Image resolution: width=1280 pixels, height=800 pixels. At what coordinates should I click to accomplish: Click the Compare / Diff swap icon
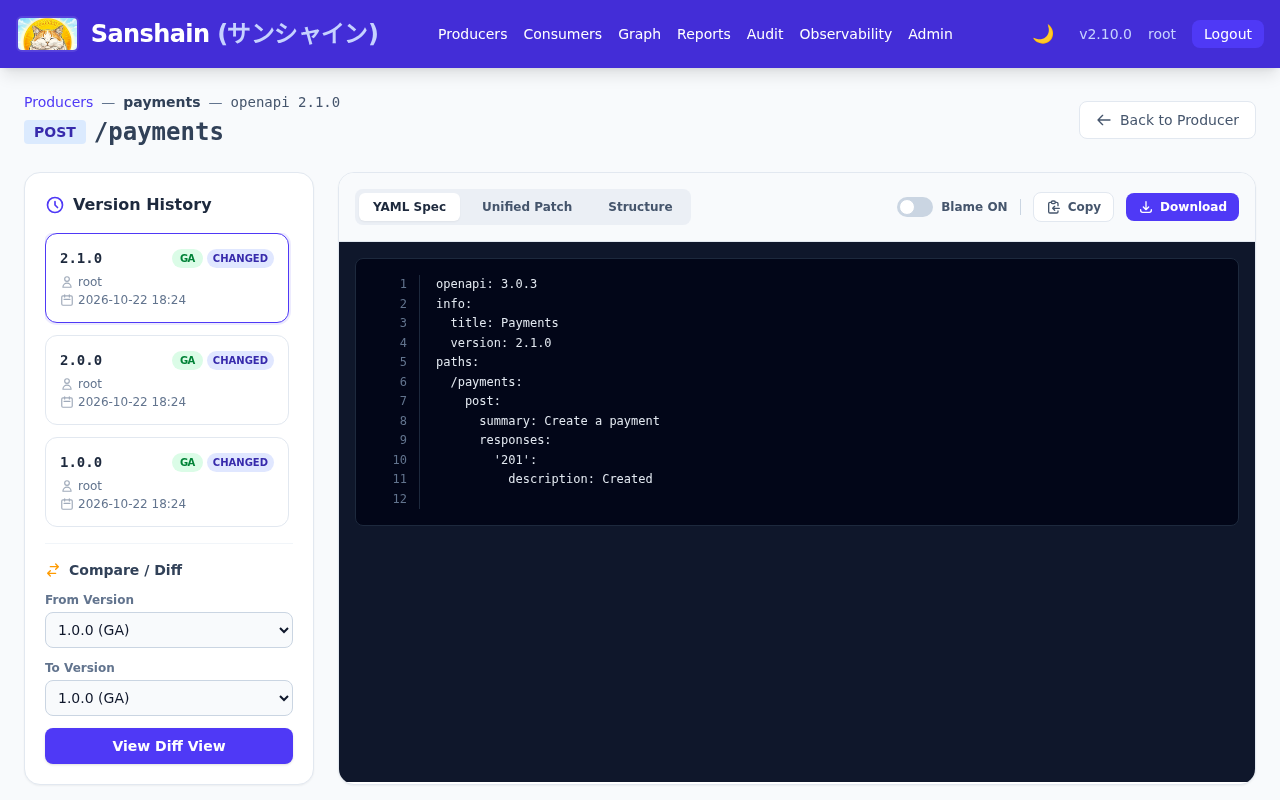point(53,570)
